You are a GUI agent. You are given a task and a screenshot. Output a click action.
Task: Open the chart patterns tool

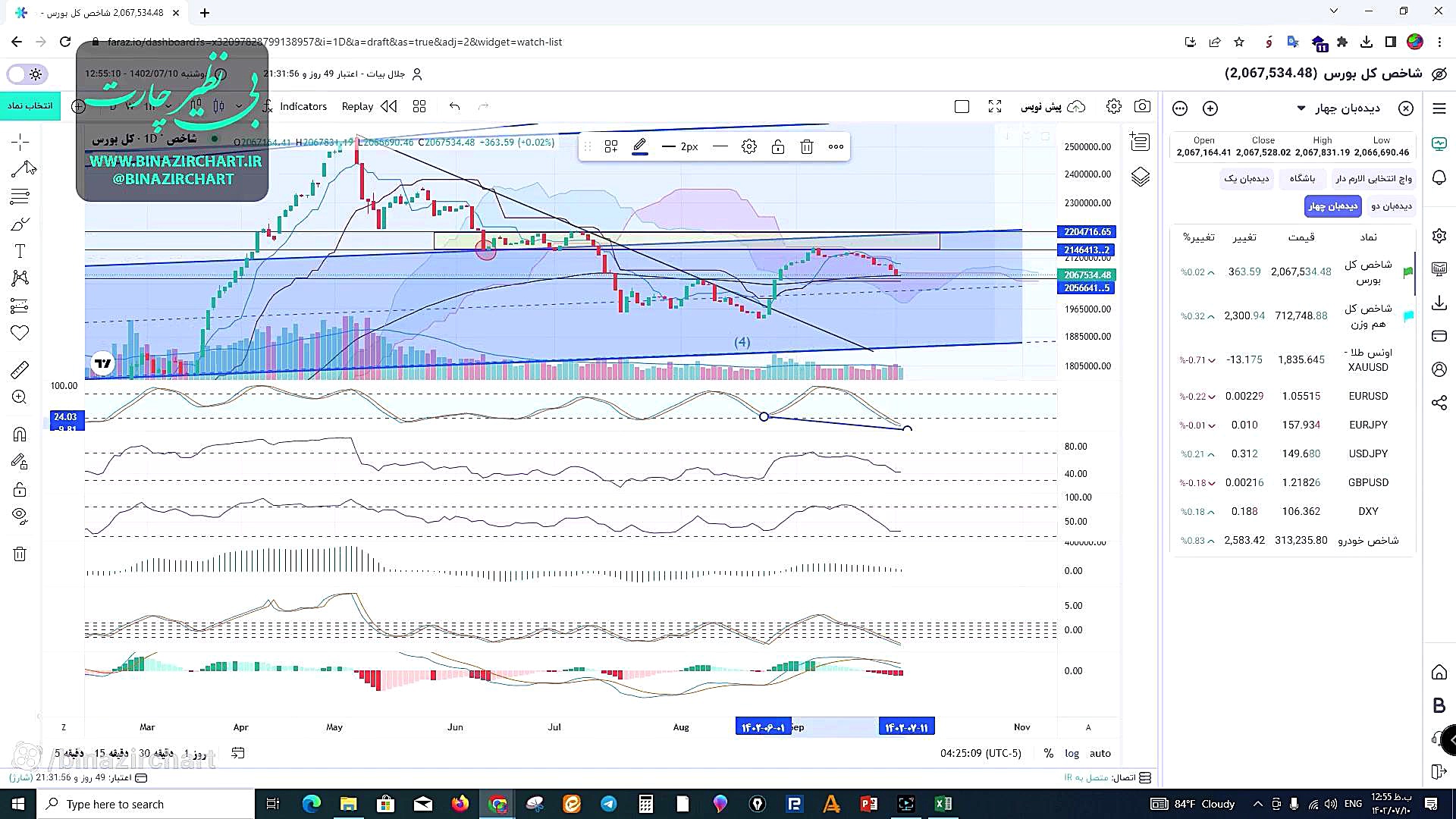20,278
